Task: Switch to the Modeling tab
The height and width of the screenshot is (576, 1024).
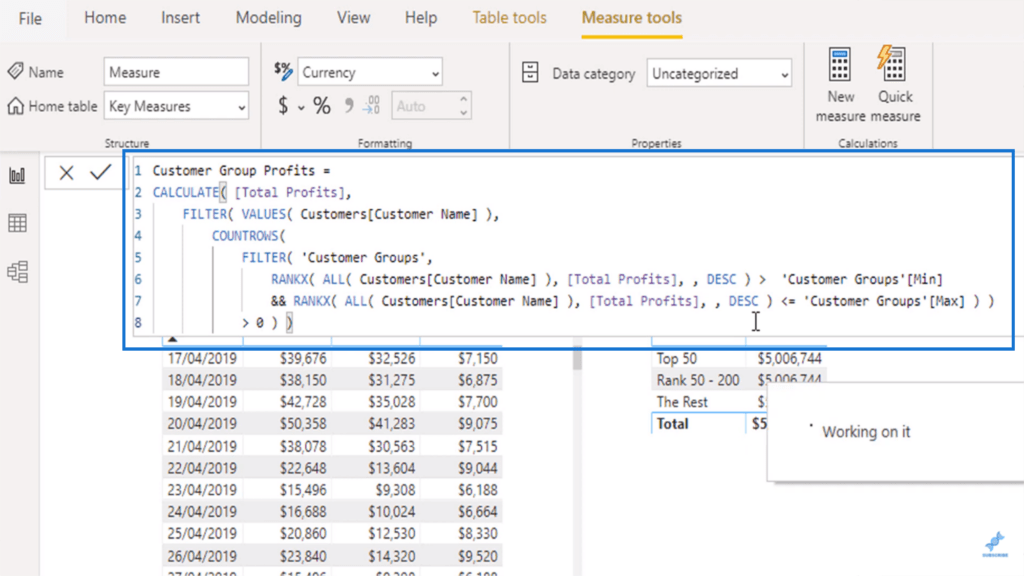Action: point(268,18)
